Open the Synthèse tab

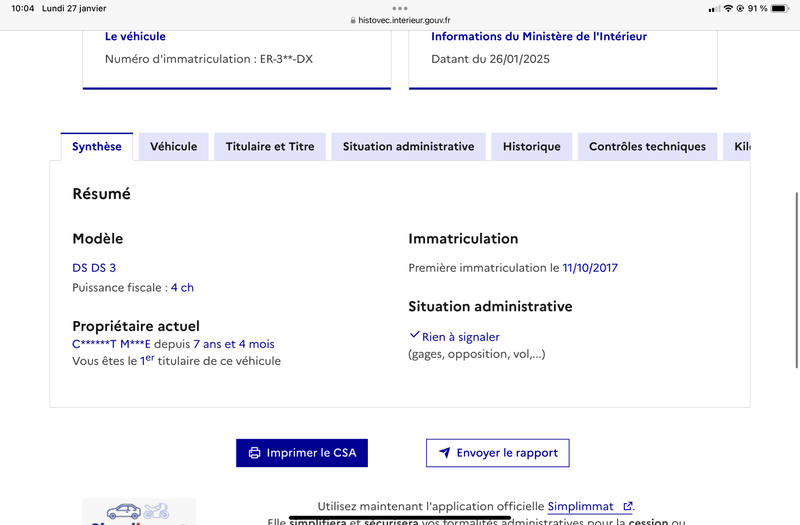click(97, 146)
